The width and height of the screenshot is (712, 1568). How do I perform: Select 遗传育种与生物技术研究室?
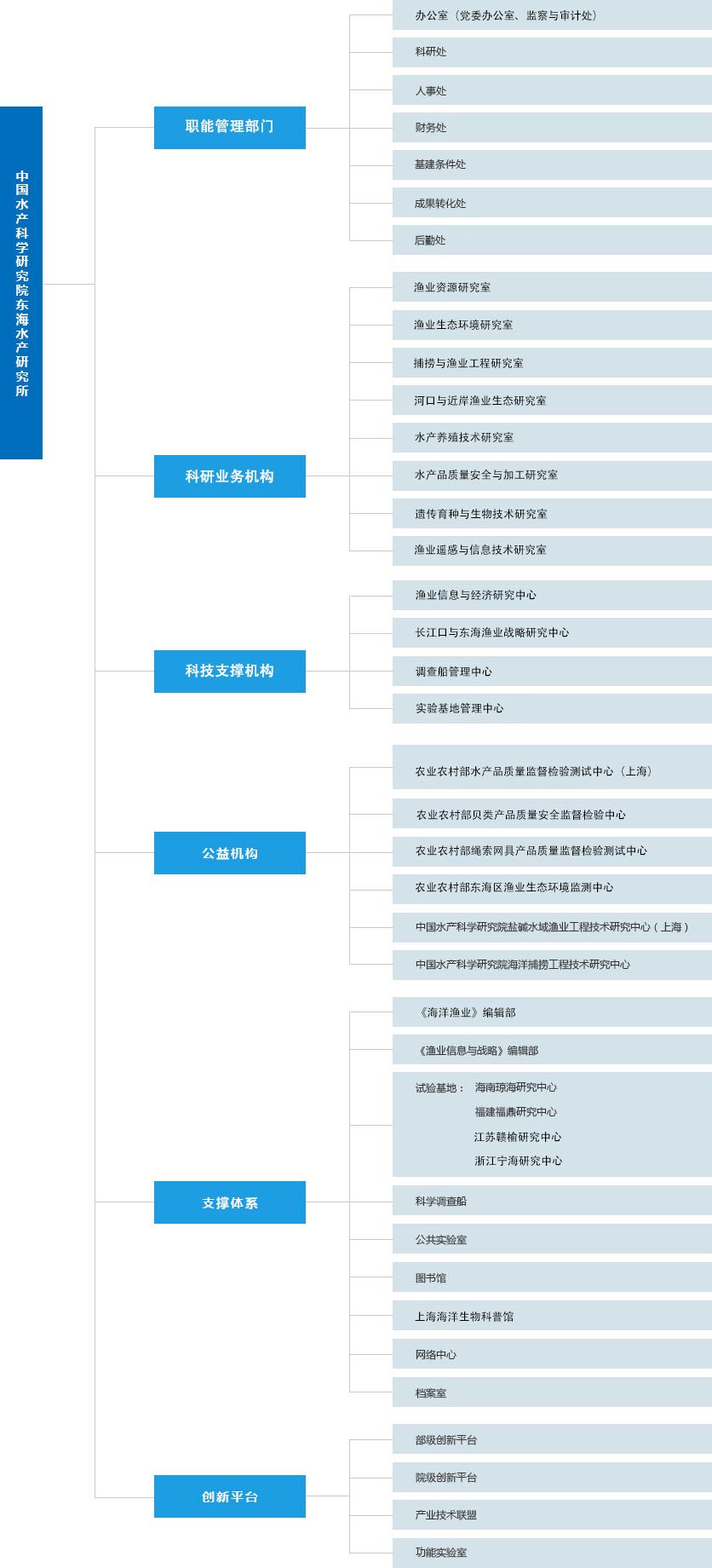click(x=552, y=514)
